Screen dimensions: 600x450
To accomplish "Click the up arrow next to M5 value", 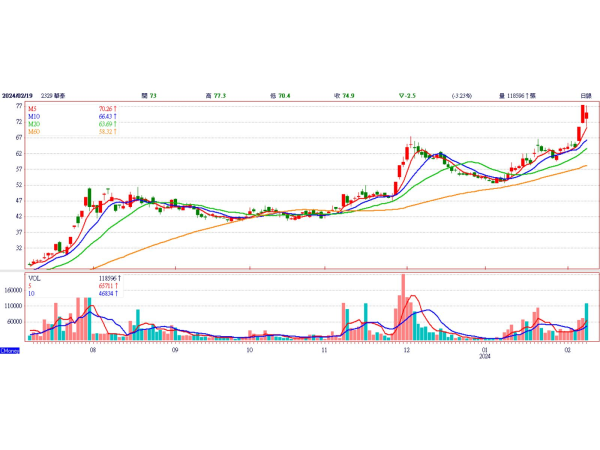I will click(x=116, y=109).
